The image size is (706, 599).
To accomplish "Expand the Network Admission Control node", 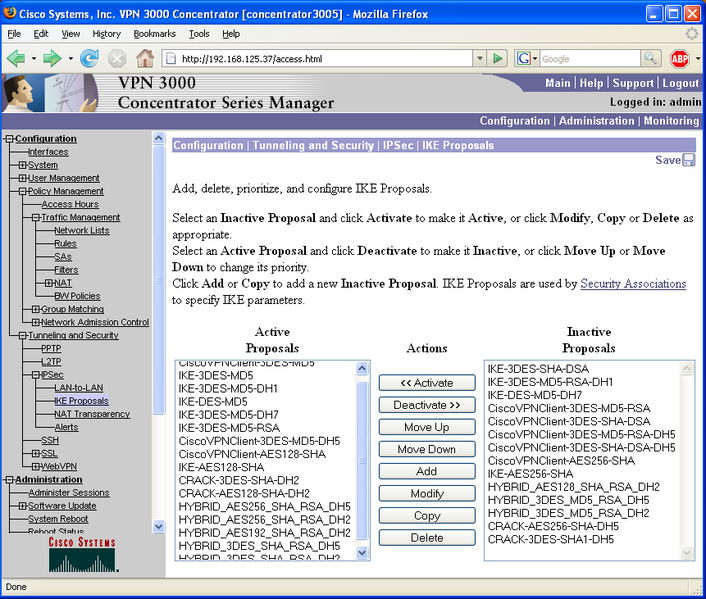I will 36,322.
